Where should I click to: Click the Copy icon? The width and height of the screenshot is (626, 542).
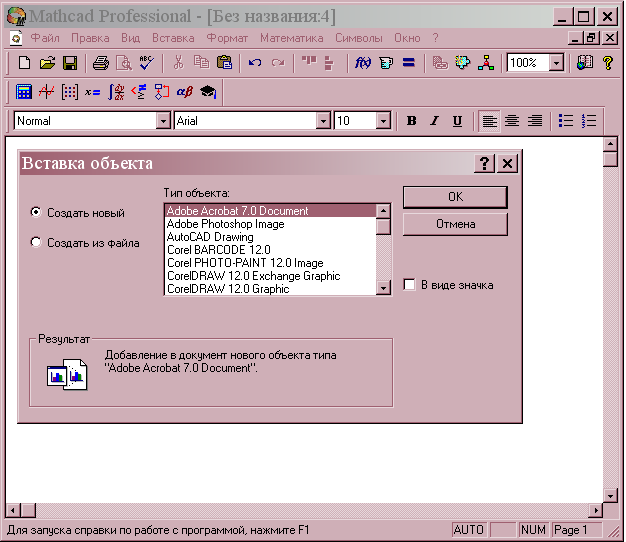click(x=201, y=63)
